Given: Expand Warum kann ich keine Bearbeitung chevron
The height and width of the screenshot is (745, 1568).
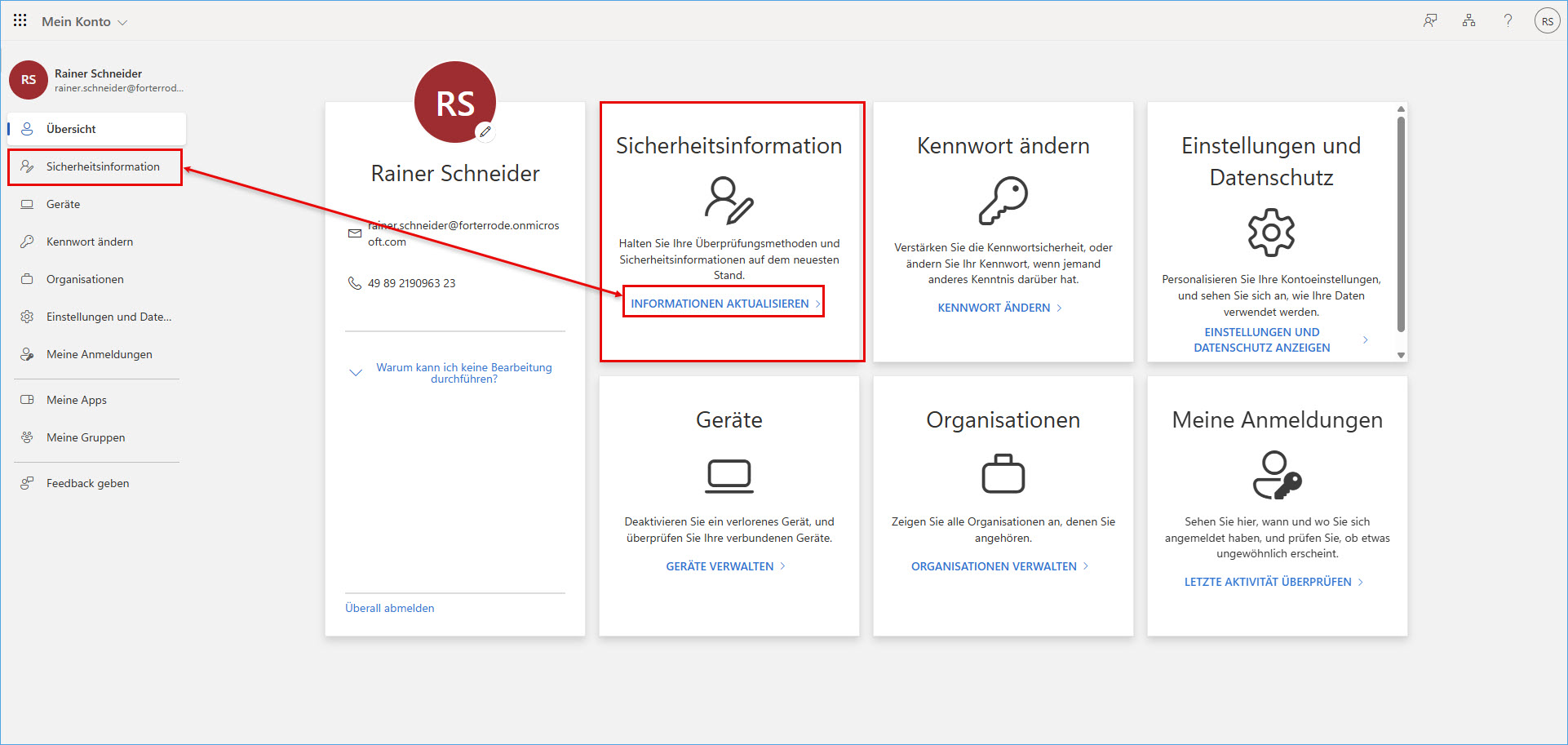Looking at the screenshot, I should [x=356, y=373].
